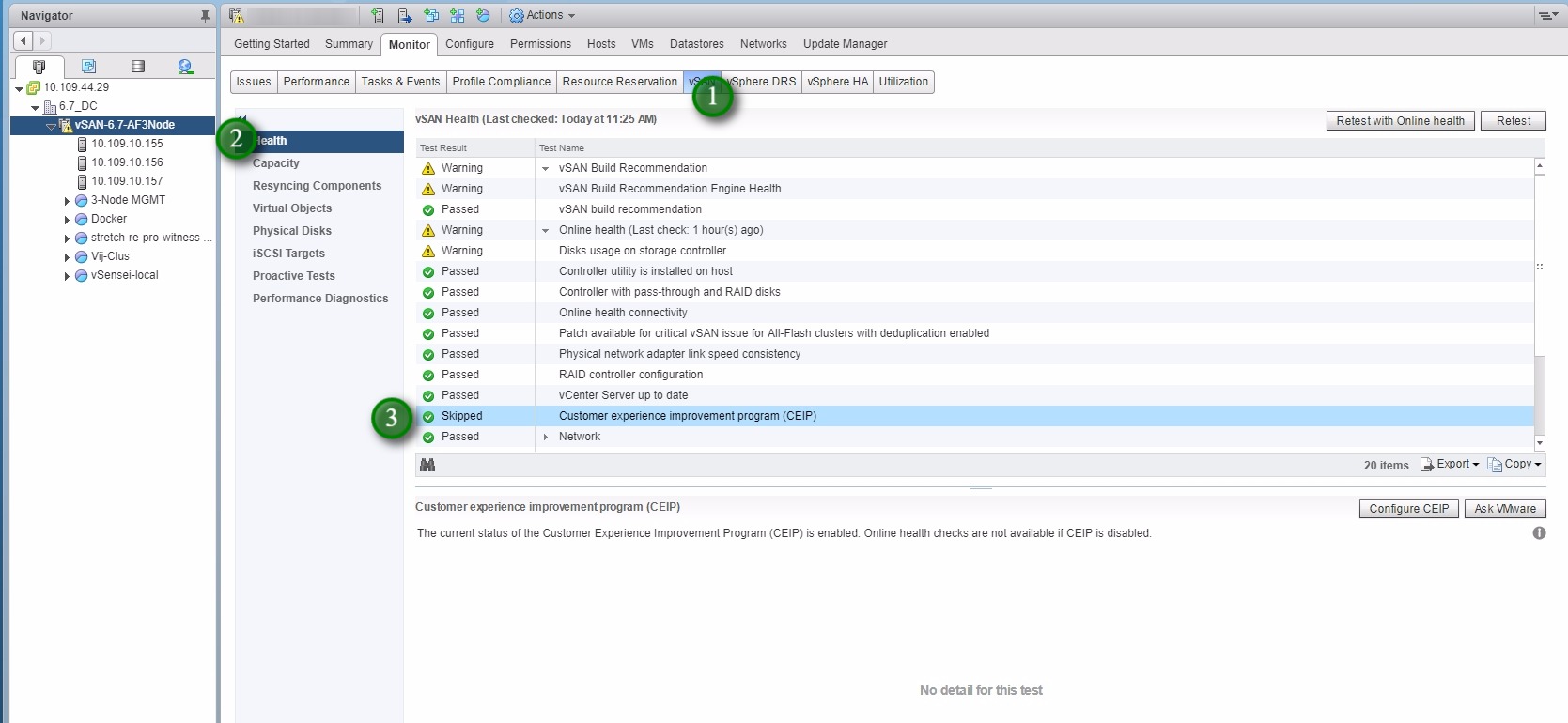Select Physical Disks in the side menu
The image size is (1568, 723).
[x=292, y=231]
